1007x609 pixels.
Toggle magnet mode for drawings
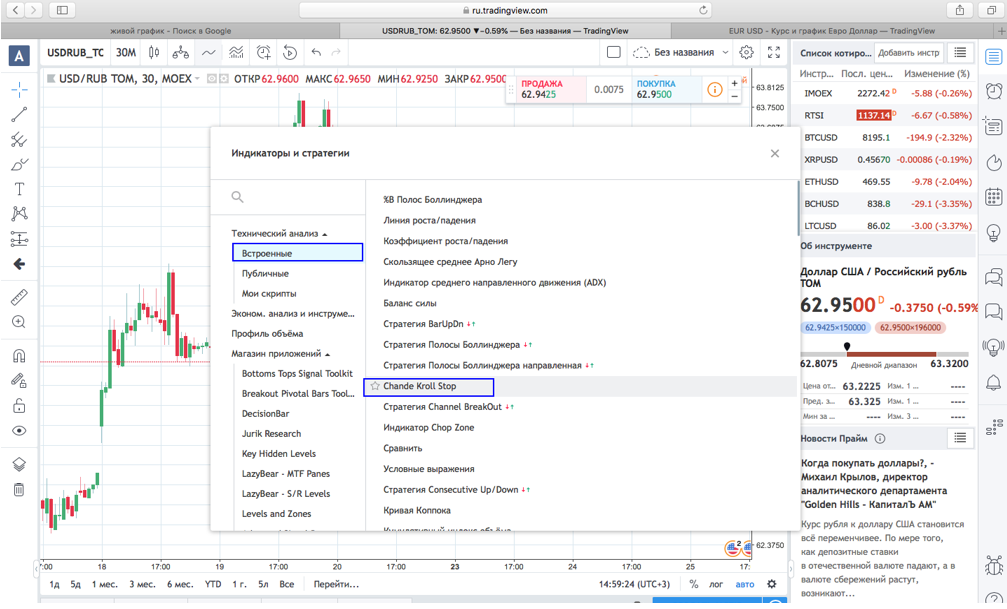pyautogui.click(x=19, y=355)
